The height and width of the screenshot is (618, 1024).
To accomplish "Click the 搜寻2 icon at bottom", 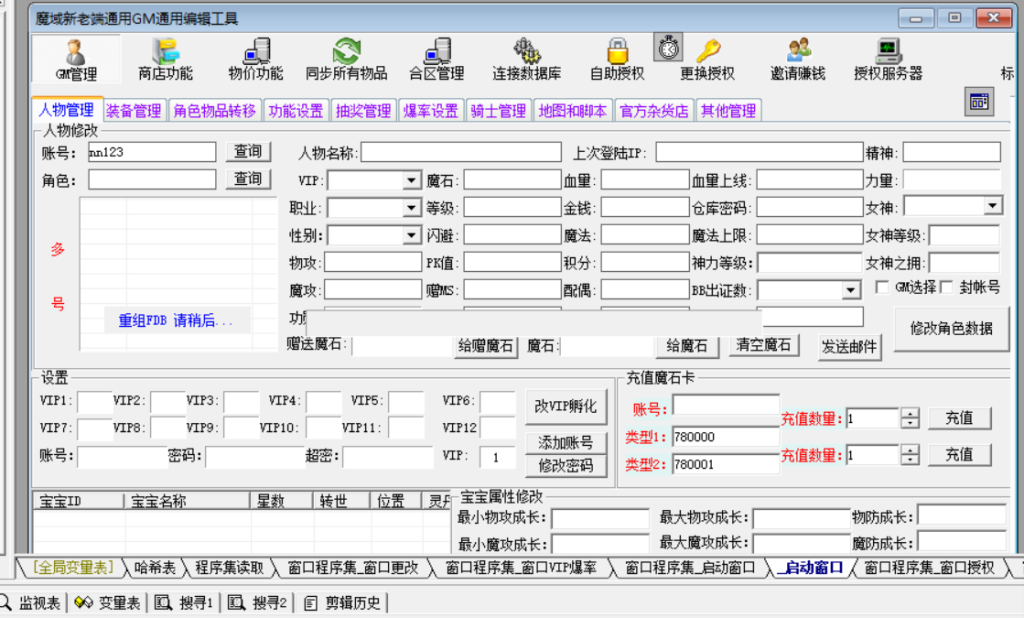I will (x=236, y=602).
